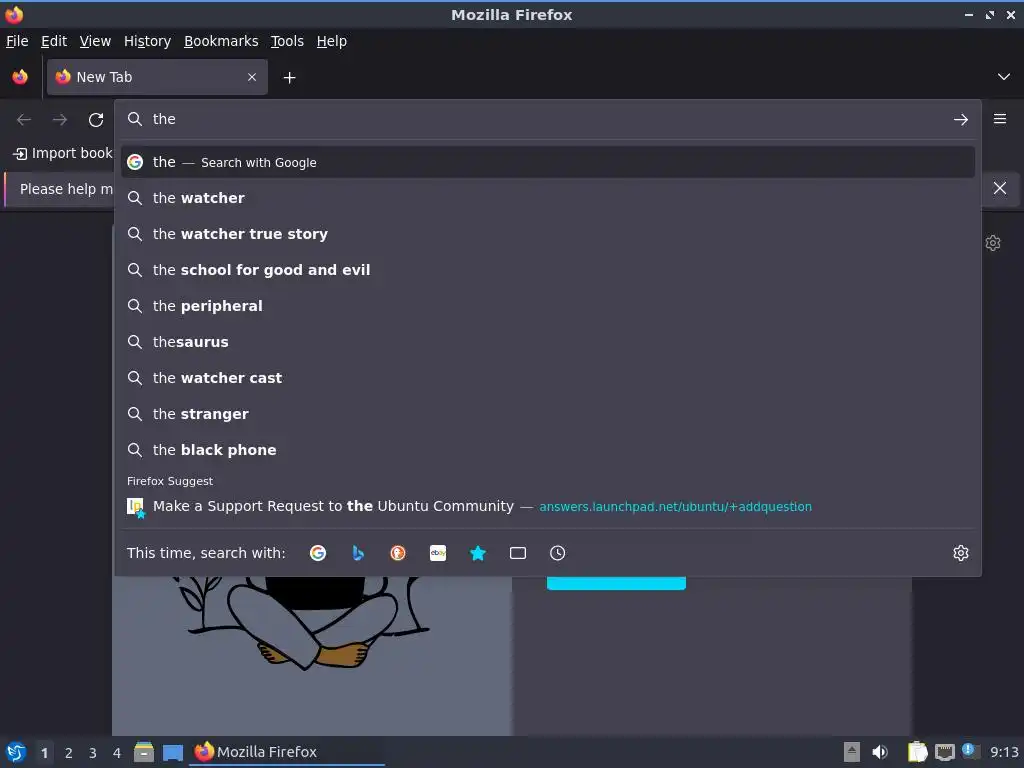Open the file manager taskbar icon
Image resolution: width=1024 pixels, height=768 pixels.
[x=144, y=752]
